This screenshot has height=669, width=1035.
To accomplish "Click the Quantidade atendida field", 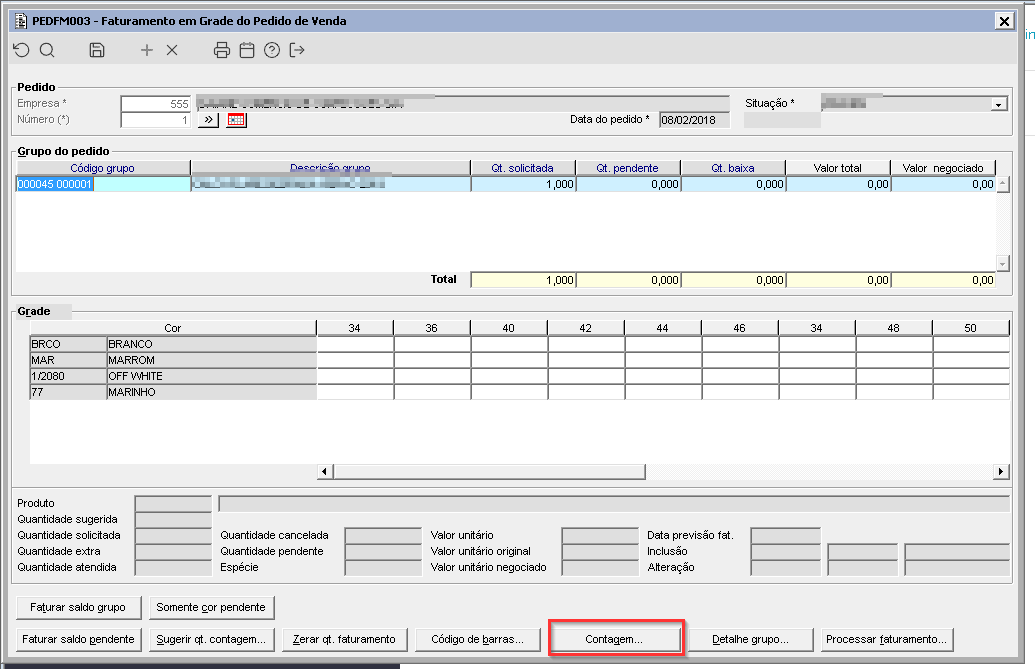I will click(x=173, y=567).
